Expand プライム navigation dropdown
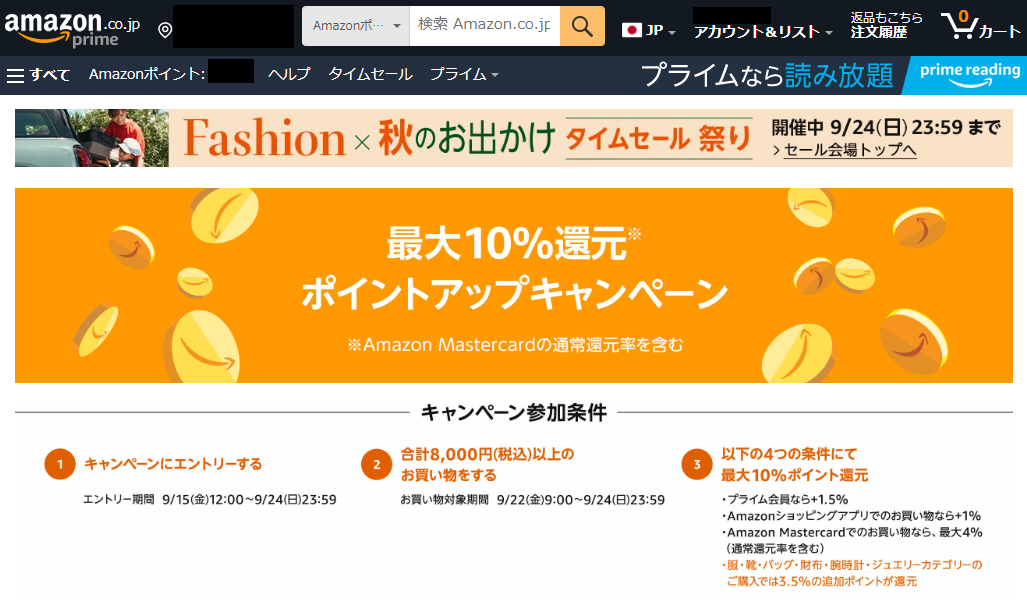Image resolution: width=1027 pixels, height=603 pixels. click(464, 75)
